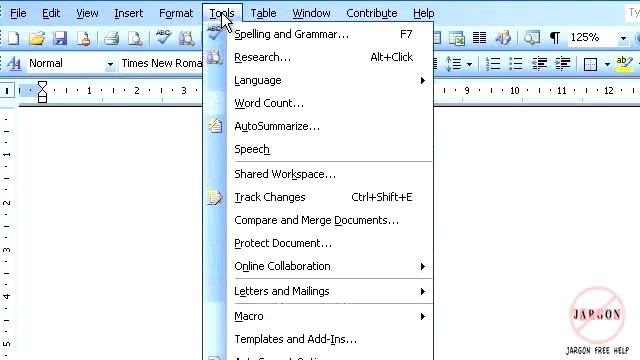Click the Permission icon next to Save
Screen dimensions: 640x360
tap(84, 38)
